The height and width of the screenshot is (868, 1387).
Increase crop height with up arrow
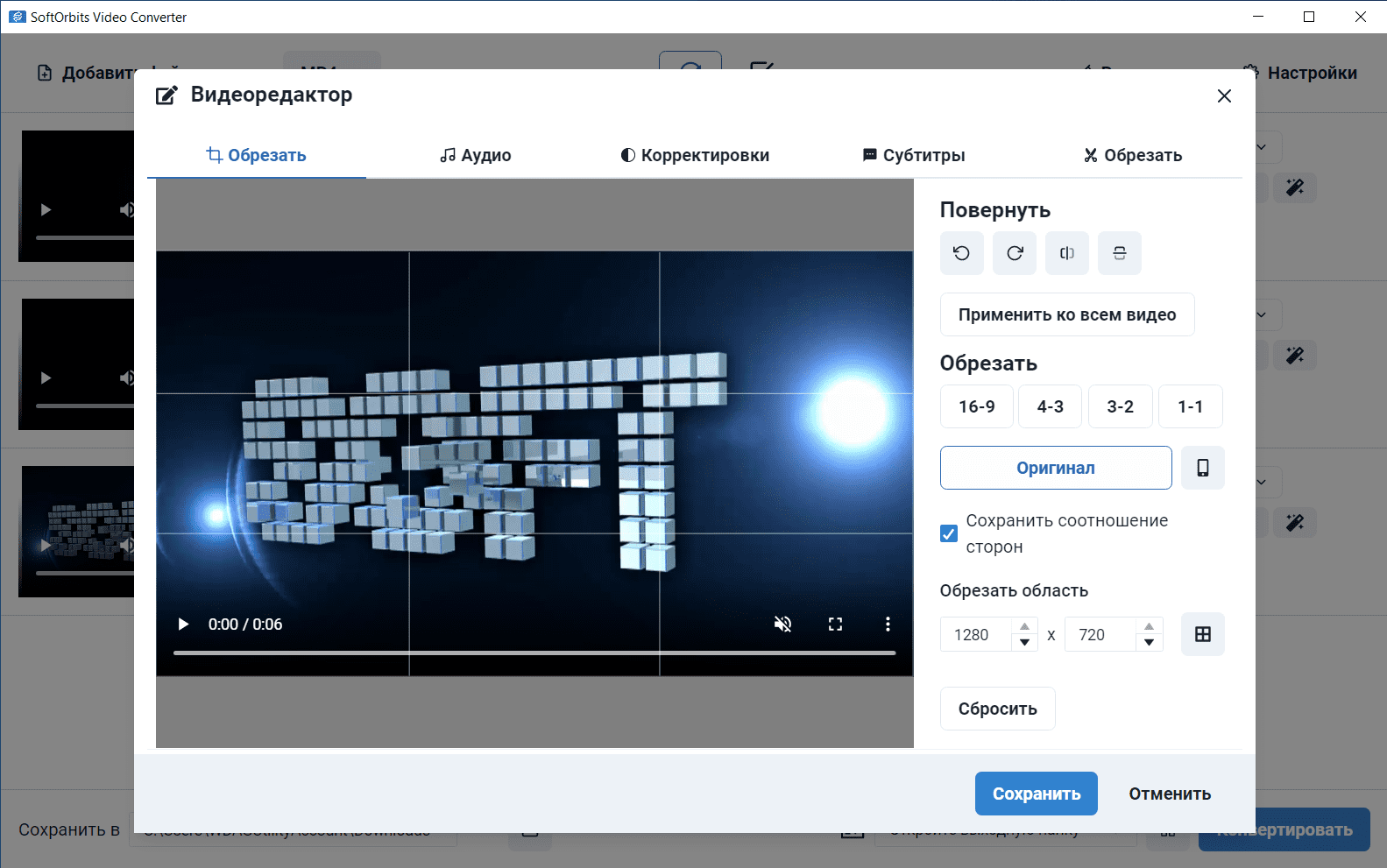[1149, 626]
